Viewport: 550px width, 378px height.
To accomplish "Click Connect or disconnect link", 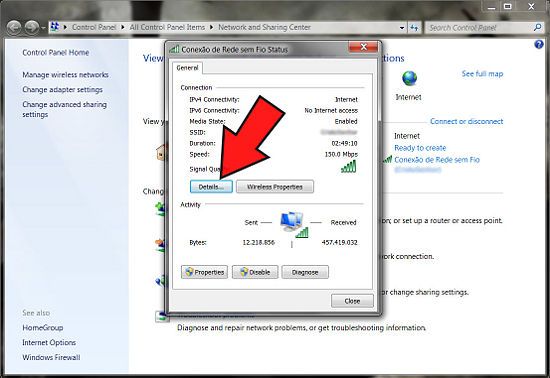I will 467,121.
